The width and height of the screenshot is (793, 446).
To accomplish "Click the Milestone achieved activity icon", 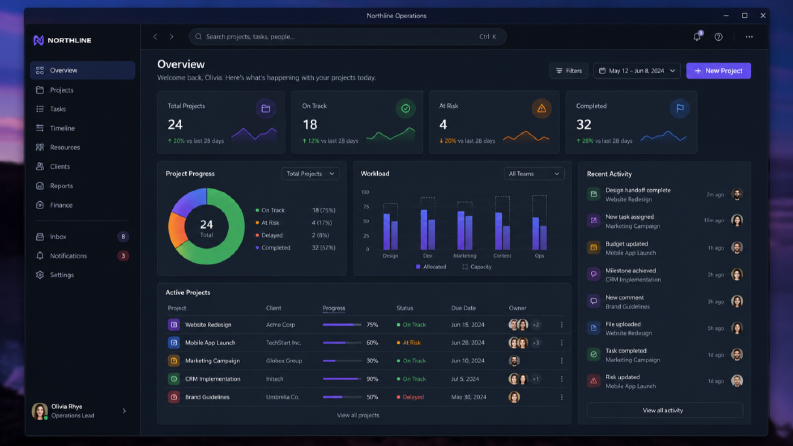I will tap(594, 275).
